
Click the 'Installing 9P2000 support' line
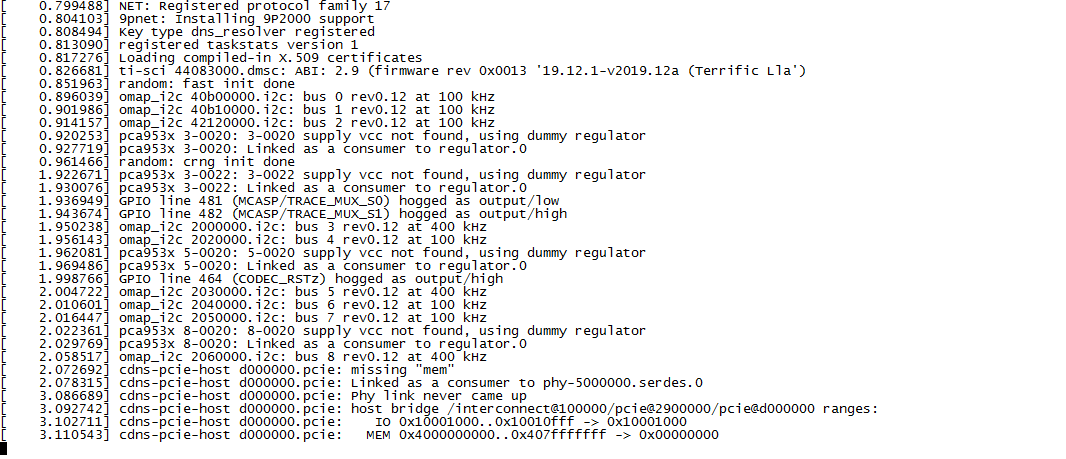(x=188, y=20)
